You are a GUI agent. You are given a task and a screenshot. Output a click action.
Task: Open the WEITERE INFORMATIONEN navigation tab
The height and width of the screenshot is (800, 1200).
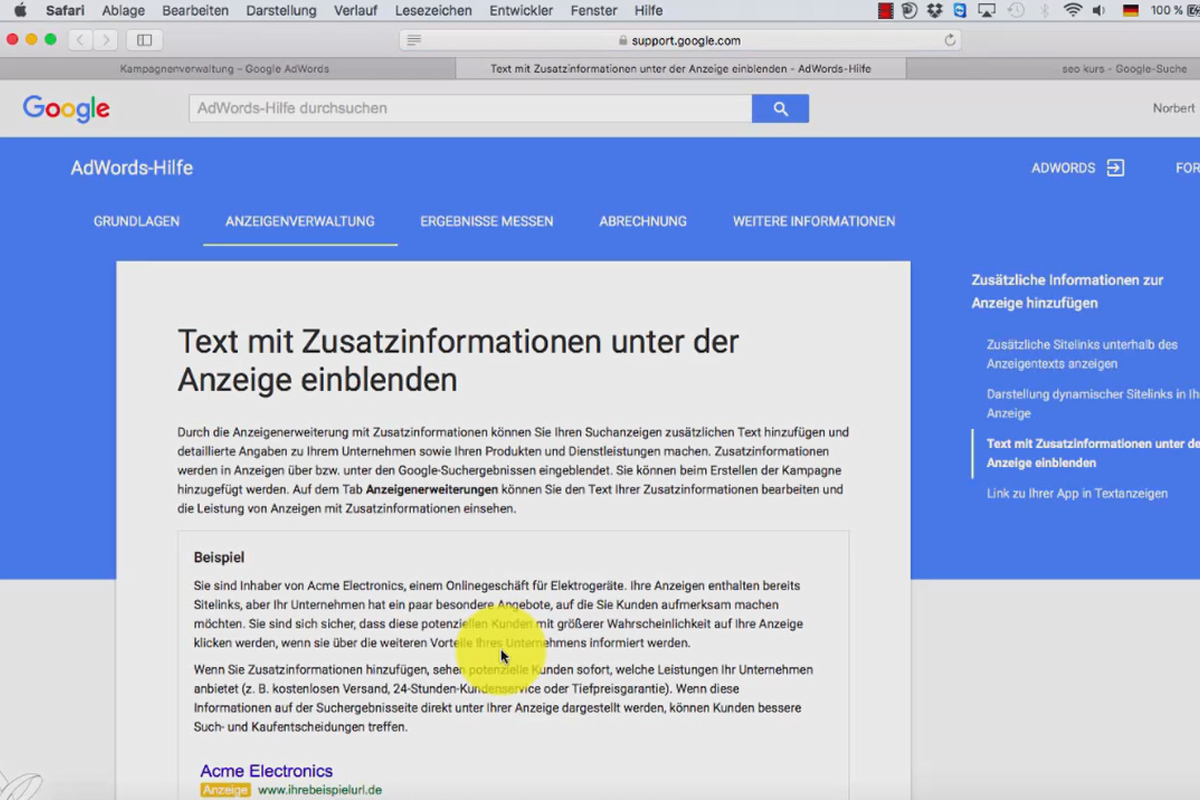814,221
